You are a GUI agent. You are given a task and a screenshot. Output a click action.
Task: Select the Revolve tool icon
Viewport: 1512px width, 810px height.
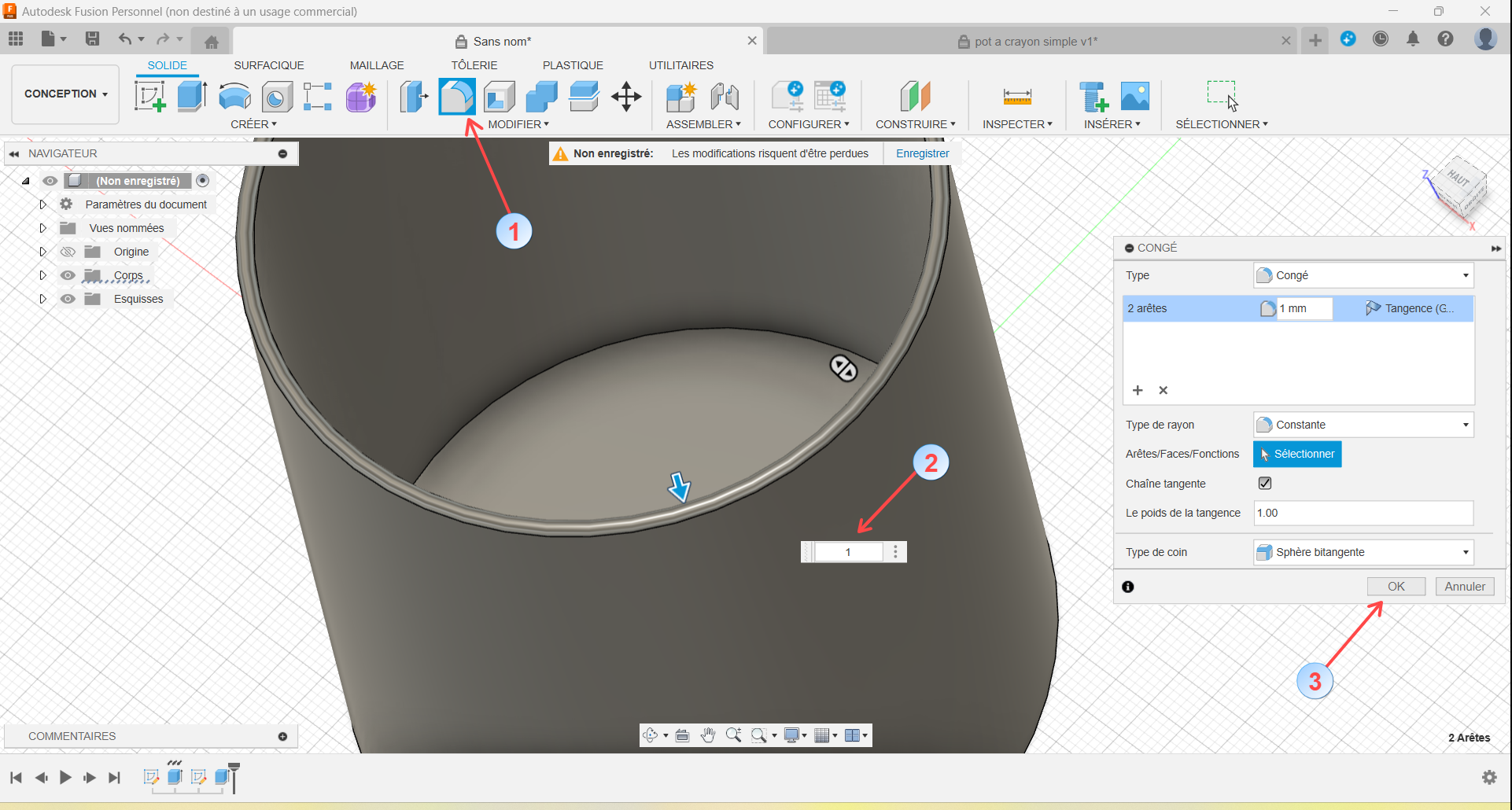pyautogui.click(x=234, y=98)
